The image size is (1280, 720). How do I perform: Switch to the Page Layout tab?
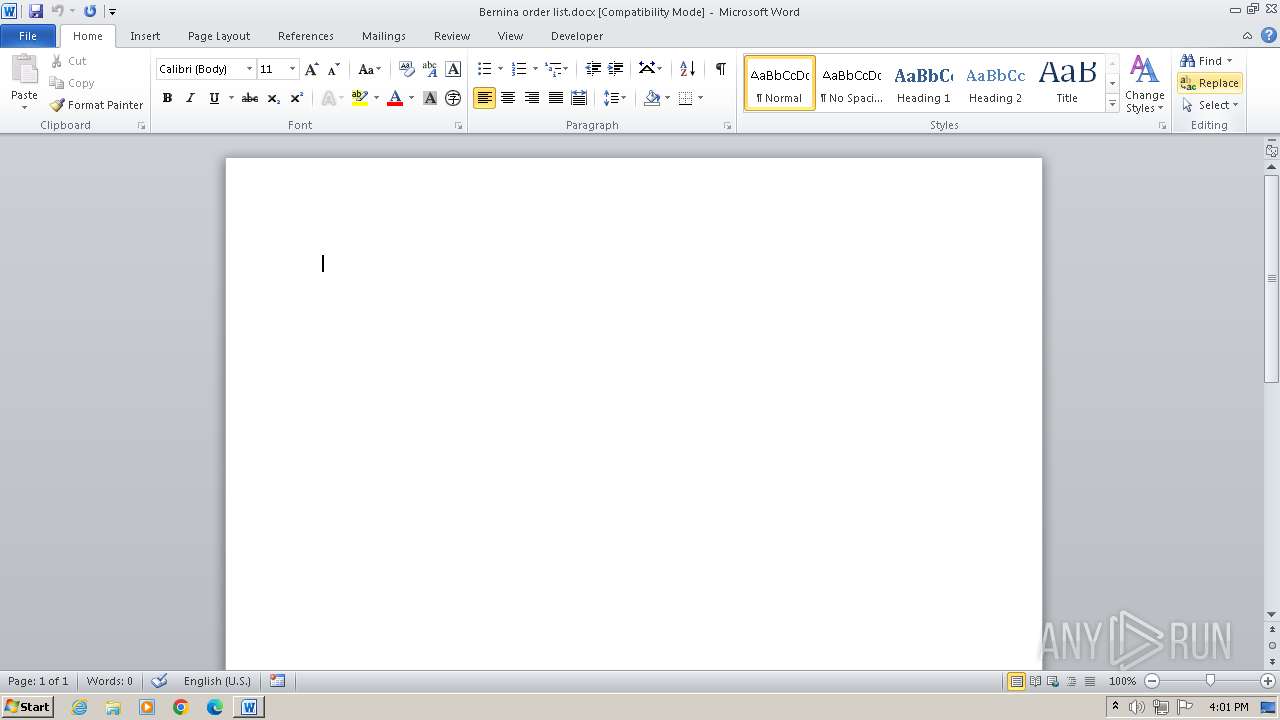click(x=219, y=36)
